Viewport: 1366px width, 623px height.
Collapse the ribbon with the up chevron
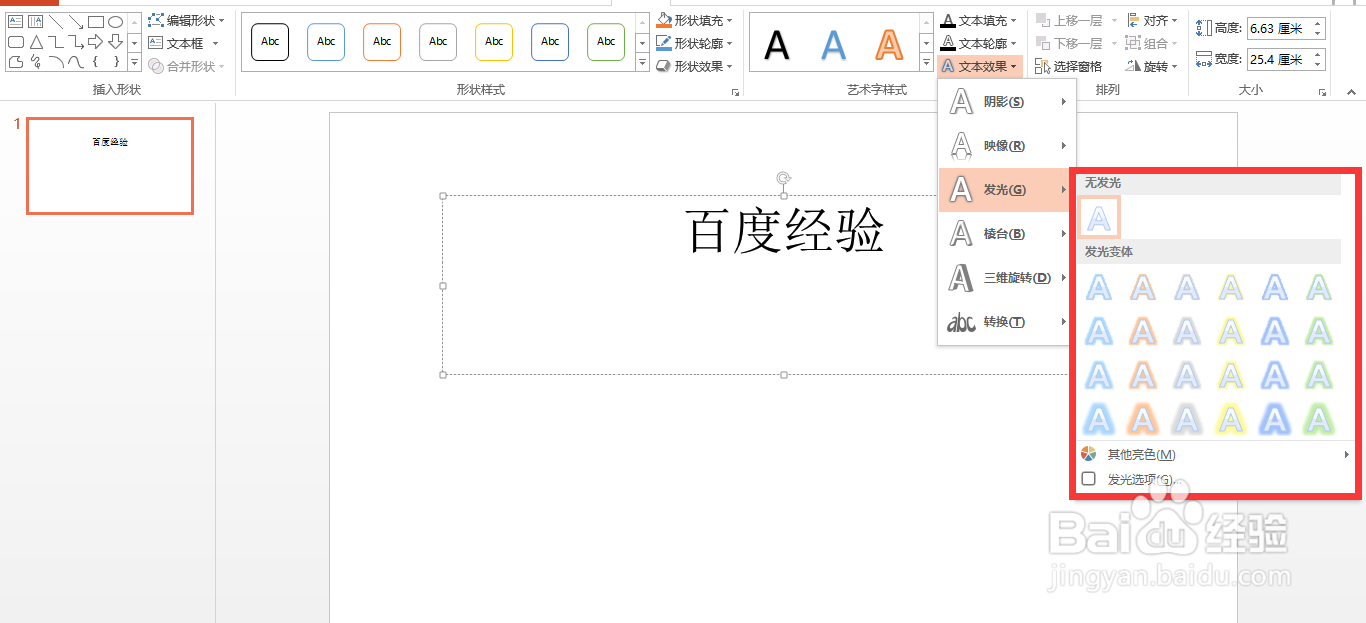pyautogui.click(x=1351, y=92)
